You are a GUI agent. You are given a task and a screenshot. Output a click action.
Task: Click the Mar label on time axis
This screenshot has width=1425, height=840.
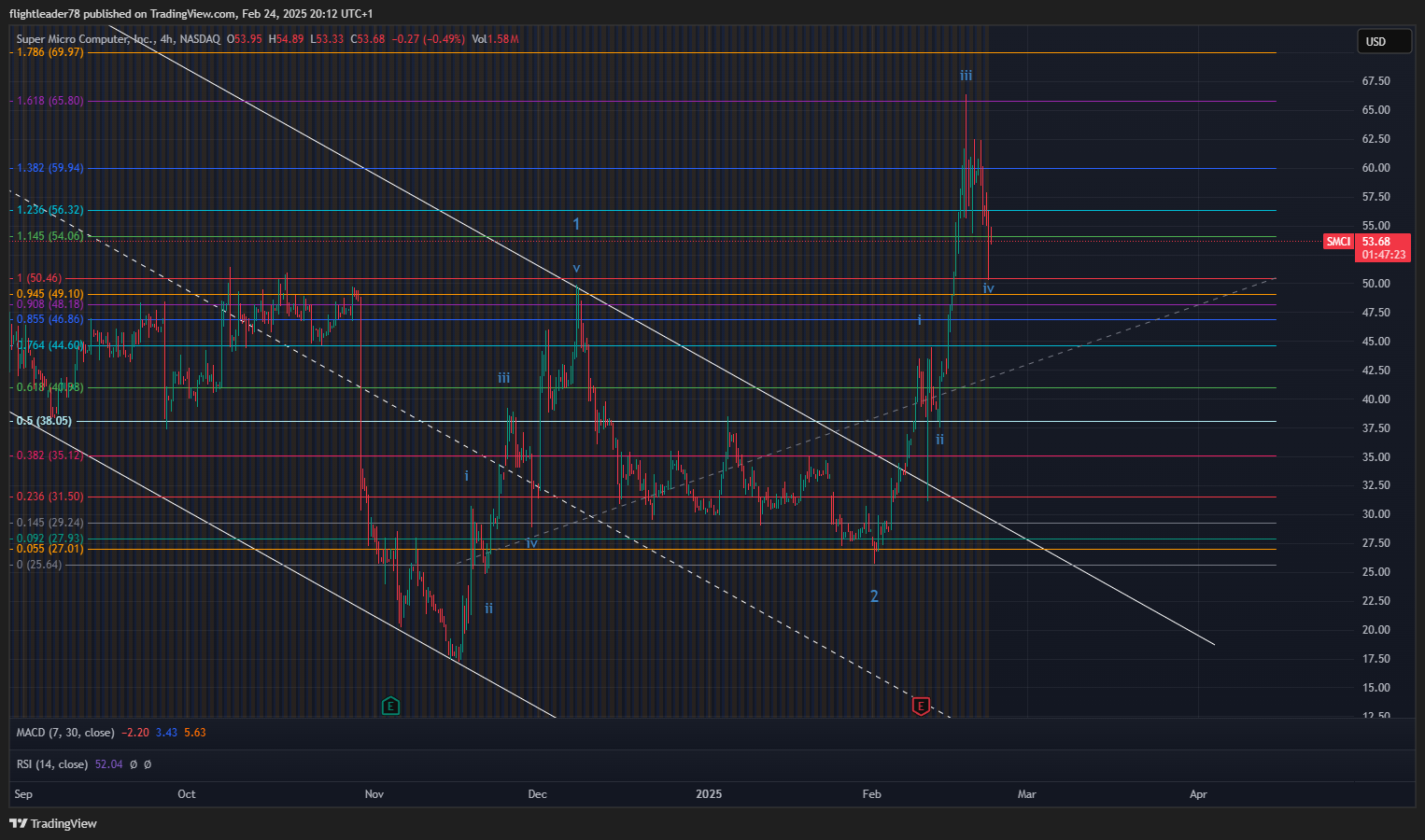(x=1026, y=794)
